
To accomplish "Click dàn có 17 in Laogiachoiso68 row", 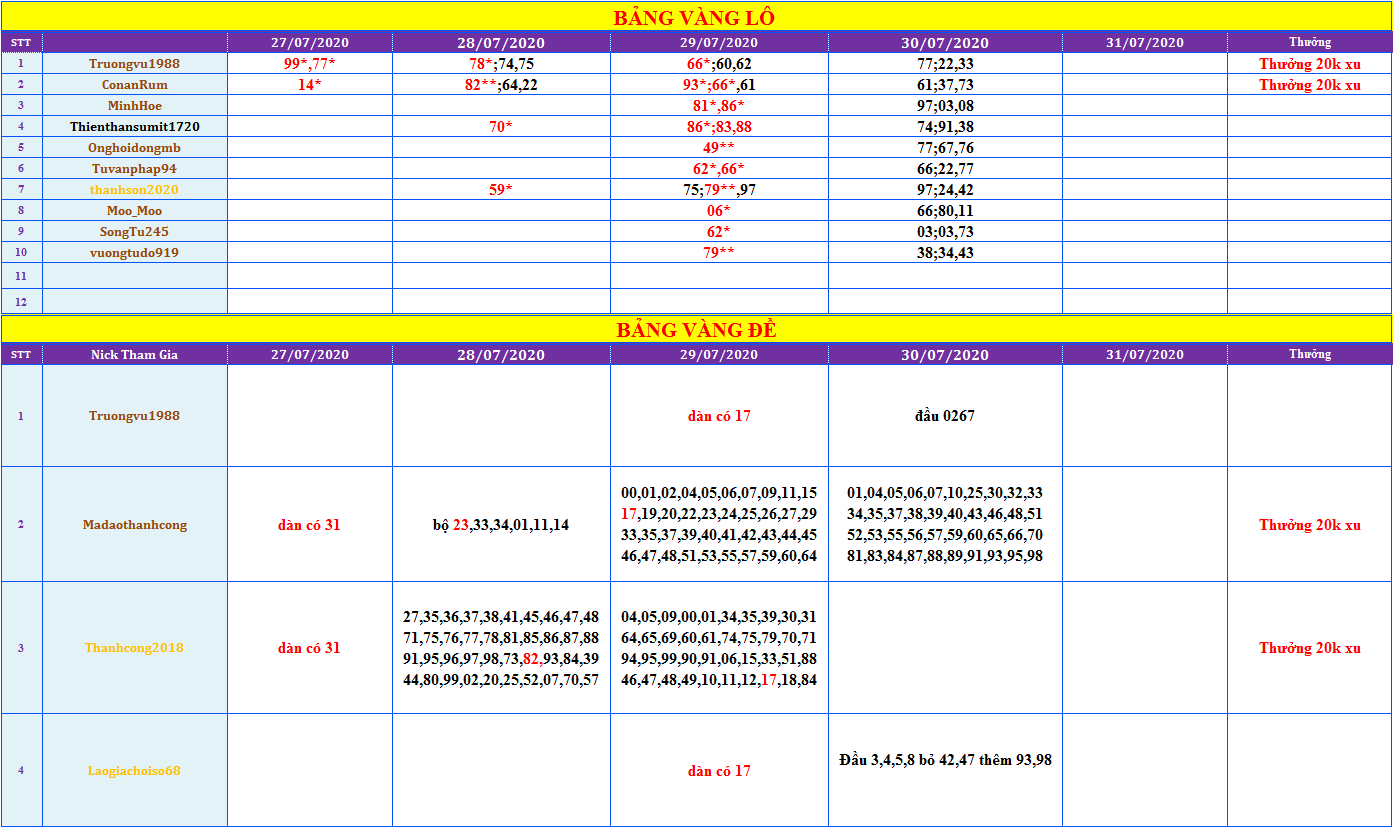I will tap(719, 770).
